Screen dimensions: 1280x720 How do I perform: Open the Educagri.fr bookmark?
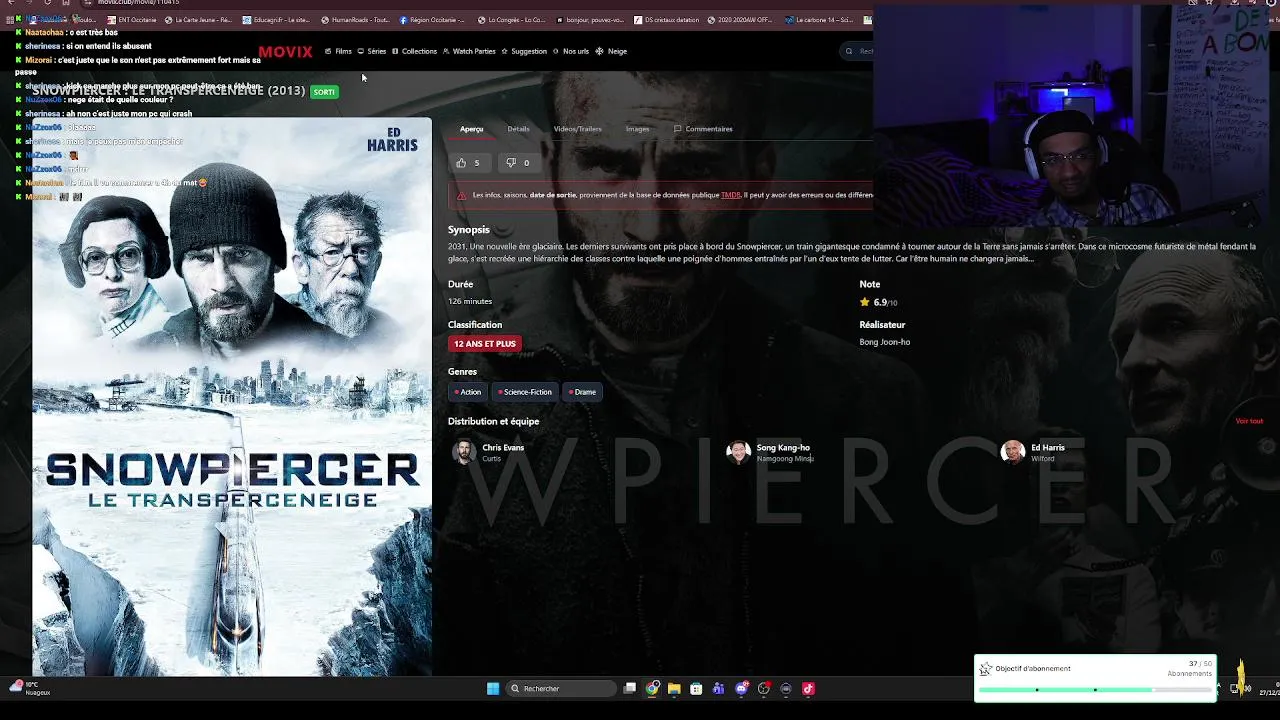point(275,20)
